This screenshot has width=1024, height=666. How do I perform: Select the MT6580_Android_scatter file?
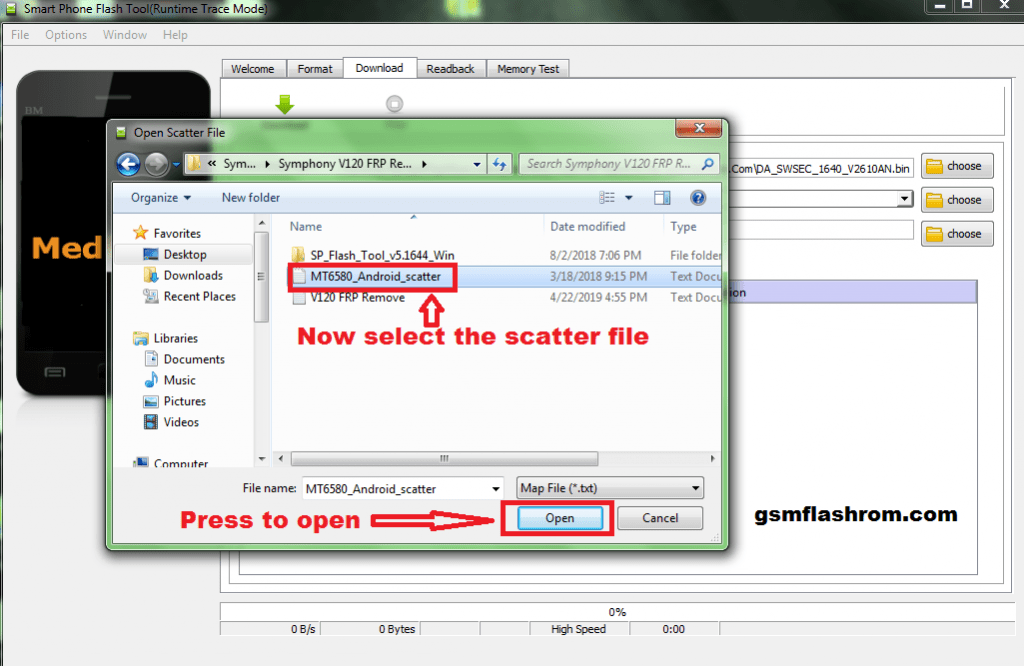(376, 276)
